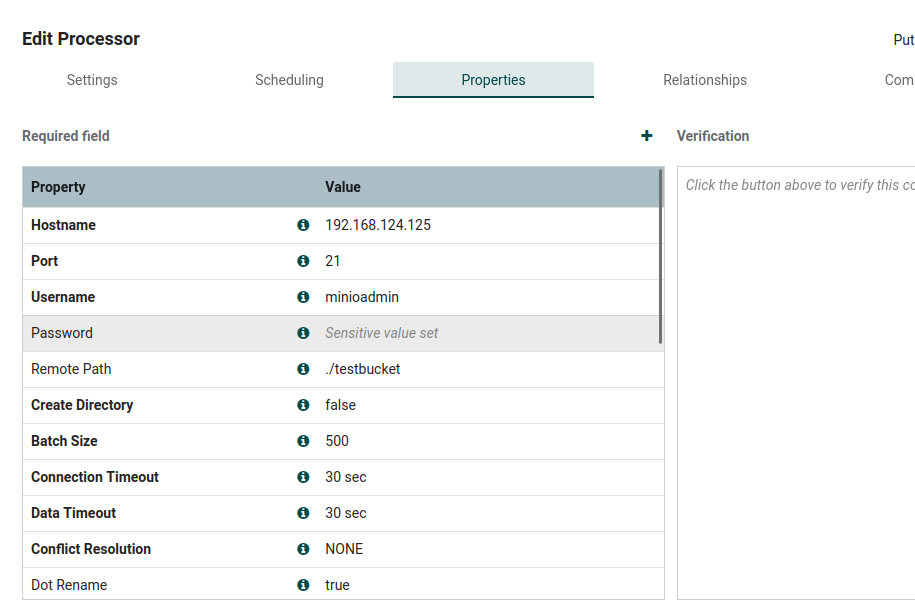Edit the Remote Path value ./testbucket

362,369
